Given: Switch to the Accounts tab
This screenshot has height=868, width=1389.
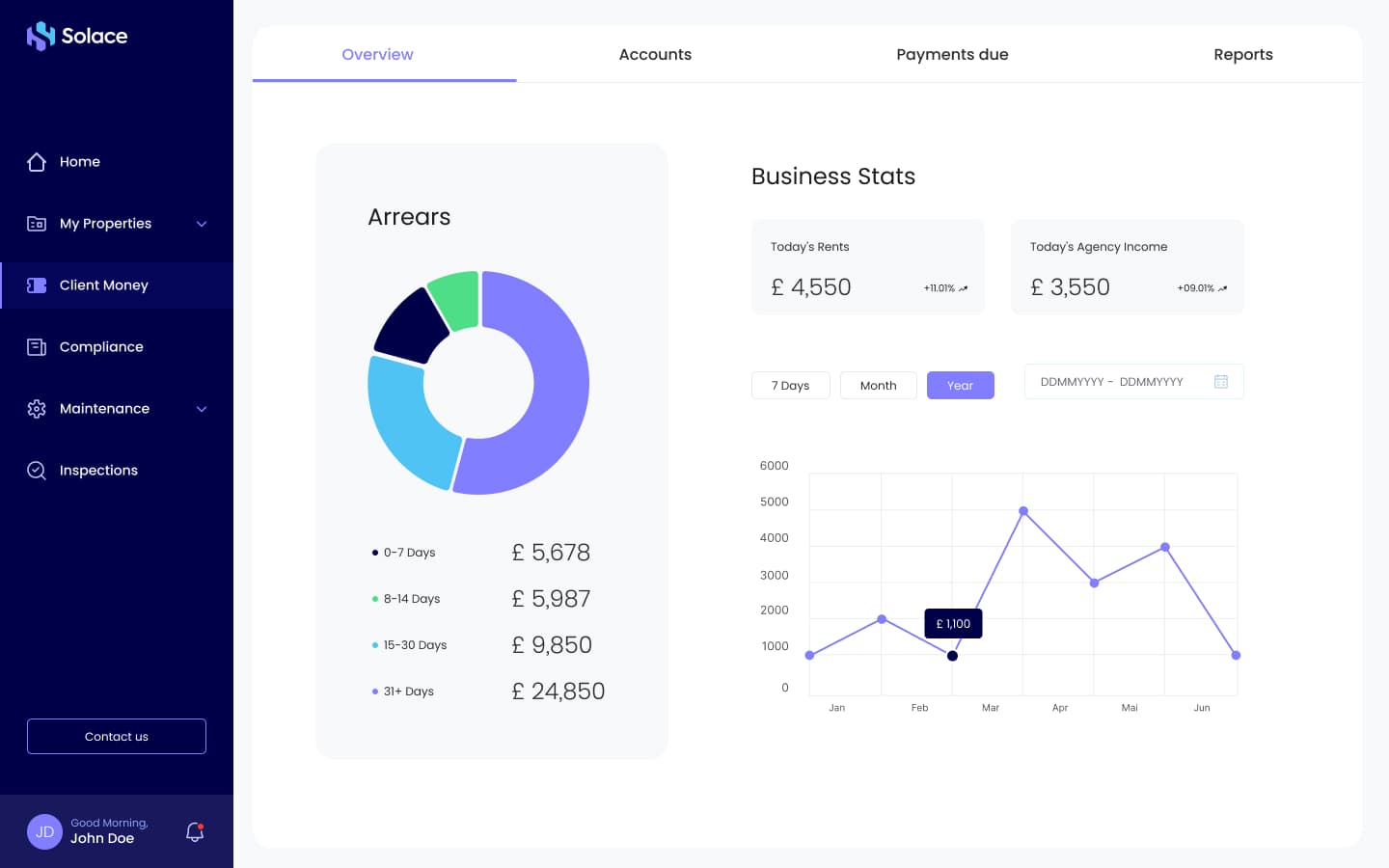Looking at the screenshot, I should [655, 54].
